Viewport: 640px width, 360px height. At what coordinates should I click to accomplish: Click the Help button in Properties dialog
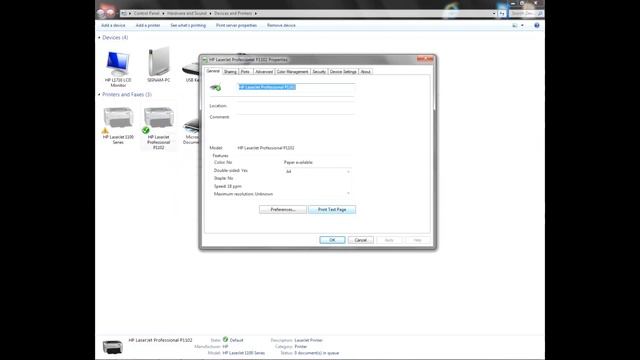[417, 240]
